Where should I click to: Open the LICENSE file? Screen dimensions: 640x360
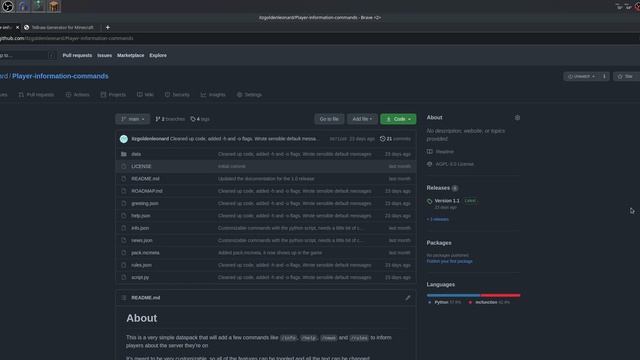141,167
